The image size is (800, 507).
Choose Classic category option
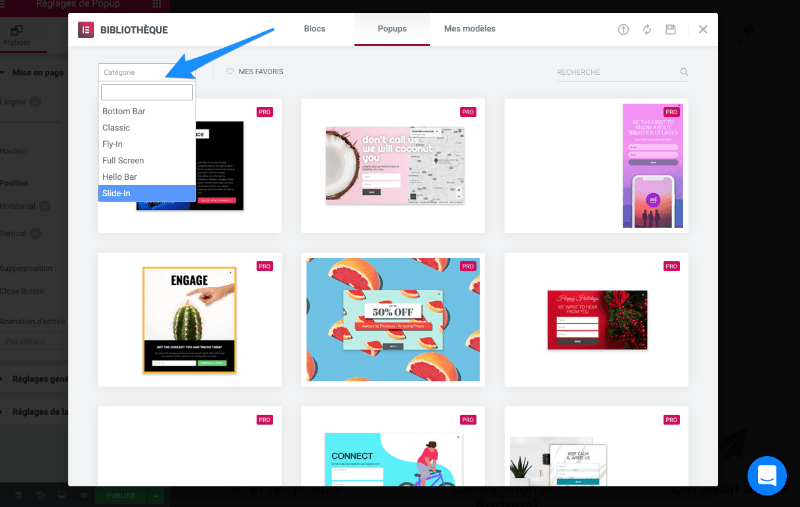(x=147, y=128)
